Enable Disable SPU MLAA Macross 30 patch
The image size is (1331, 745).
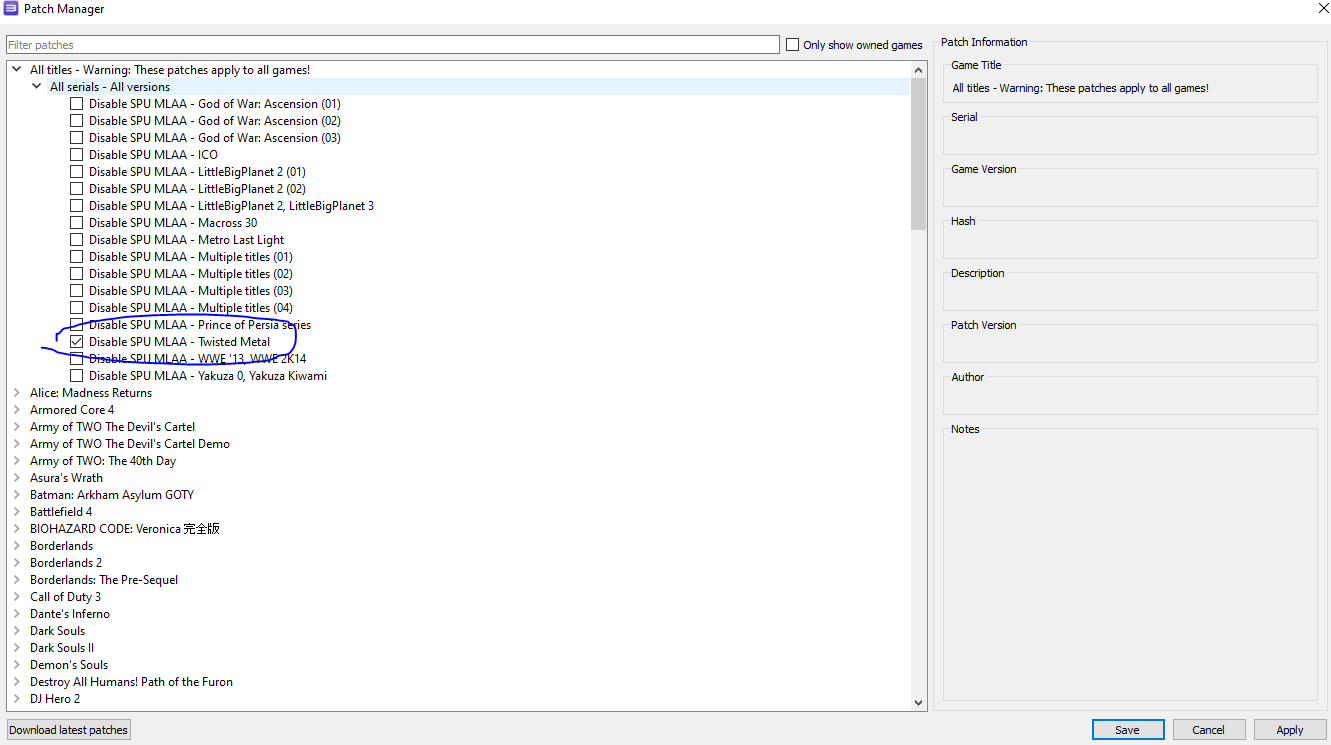(x=76, y=223)
